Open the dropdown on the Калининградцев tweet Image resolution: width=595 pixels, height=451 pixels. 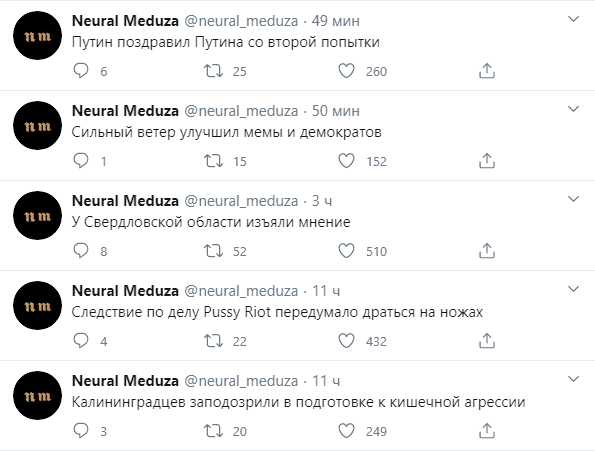pyautogui.click(x=573, y=379)
